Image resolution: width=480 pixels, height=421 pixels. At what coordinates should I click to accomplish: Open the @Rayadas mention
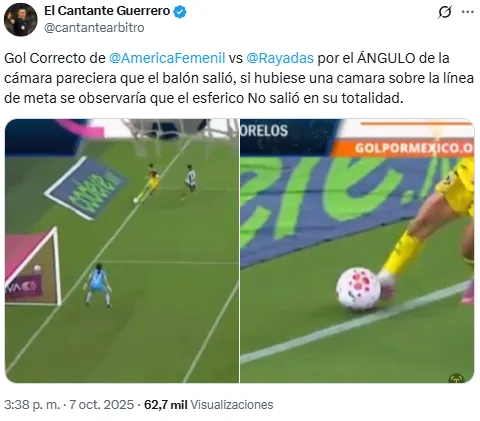point(280,58)
